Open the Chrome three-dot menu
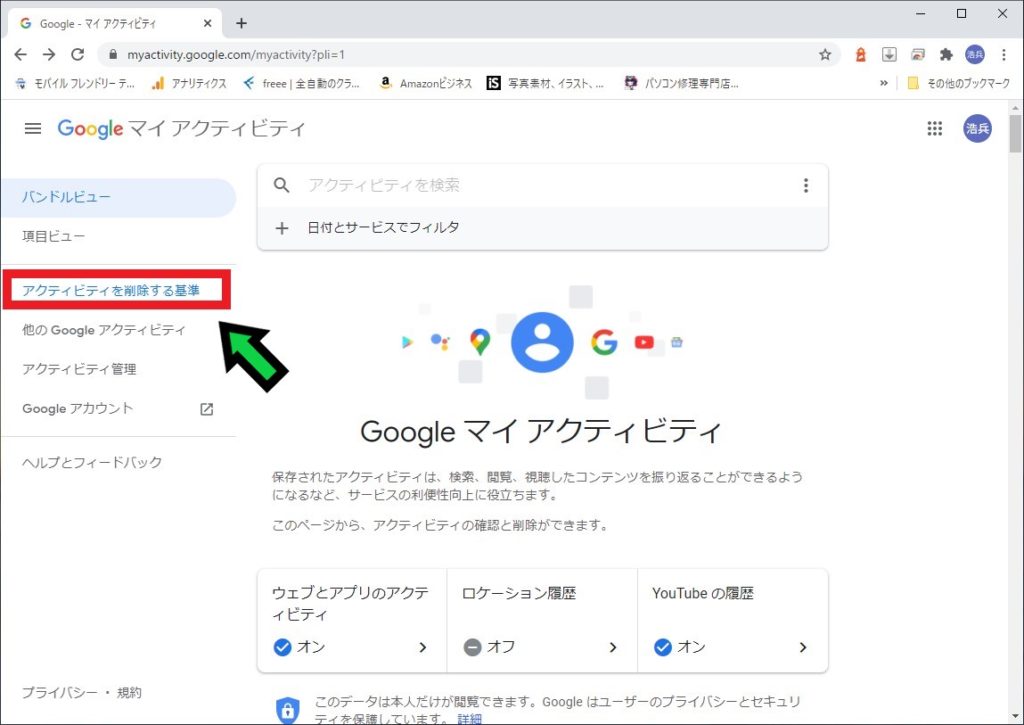 pyautogui.click(x=1004, y=55)
